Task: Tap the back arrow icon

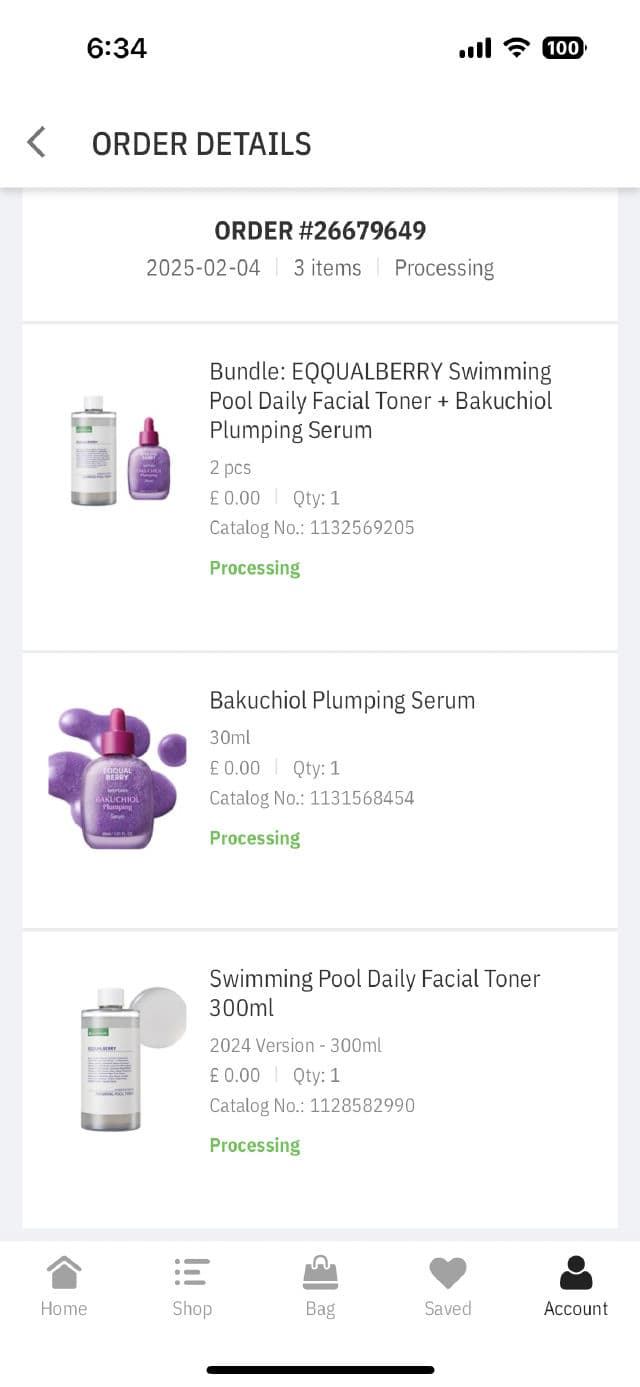Action: tap(36, 143)
